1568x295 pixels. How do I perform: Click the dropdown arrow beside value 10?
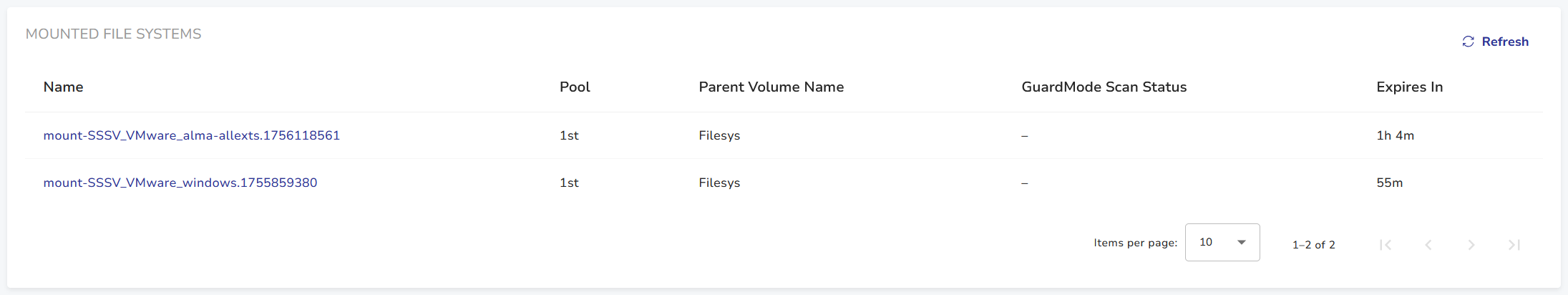point(1242,243)
